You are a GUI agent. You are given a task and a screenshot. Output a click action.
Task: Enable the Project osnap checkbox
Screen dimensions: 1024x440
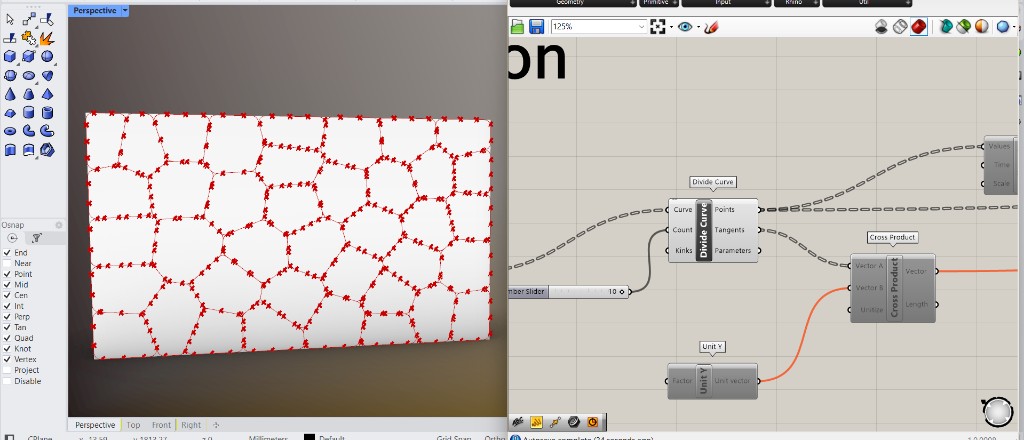click(x=7, y=370)
